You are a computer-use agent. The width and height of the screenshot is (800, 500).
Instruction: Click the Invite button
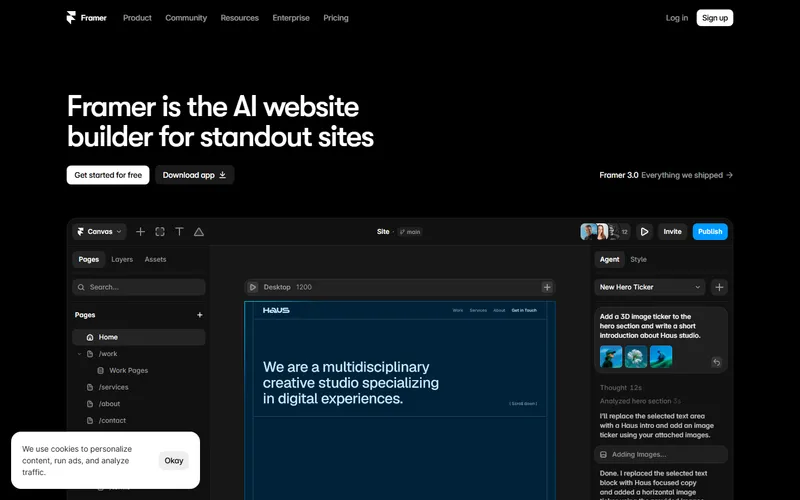coord(672,232)
